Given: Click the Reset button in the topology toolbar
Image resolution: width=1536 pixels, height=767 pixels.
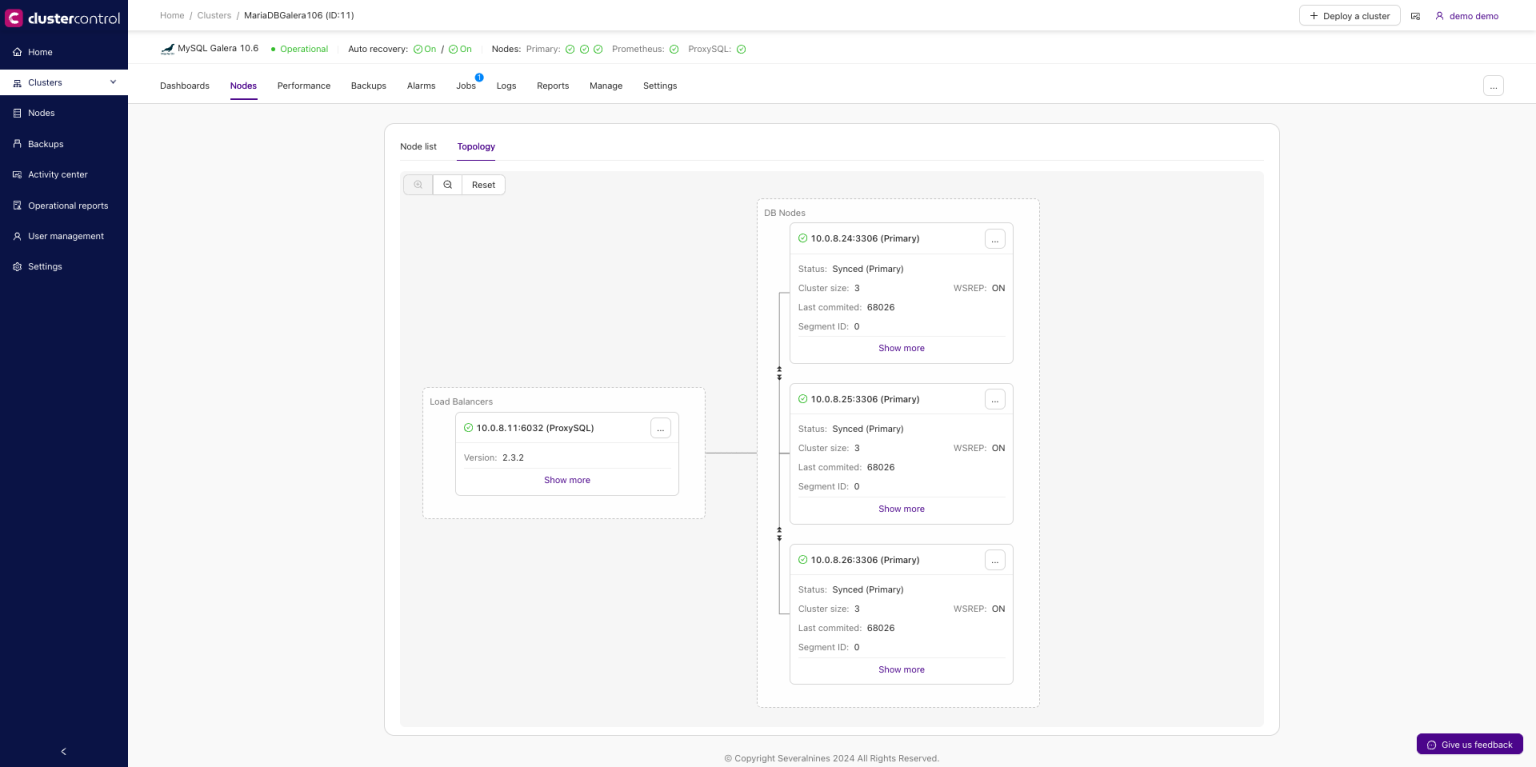Looking at the screenshot, I should click(483, 184).
